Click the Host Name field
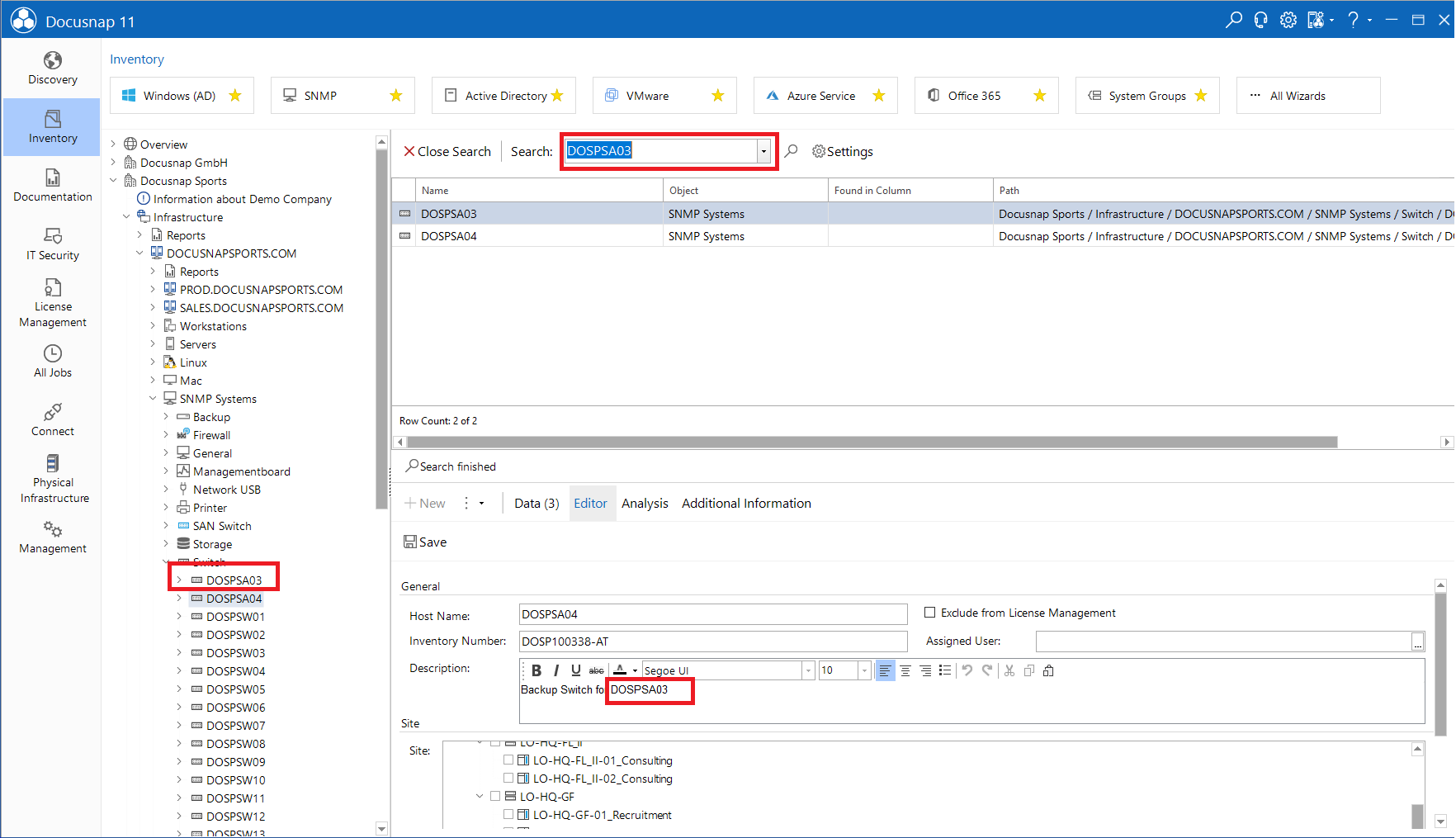Screen dimensions: 1456x838 (713, 614)
